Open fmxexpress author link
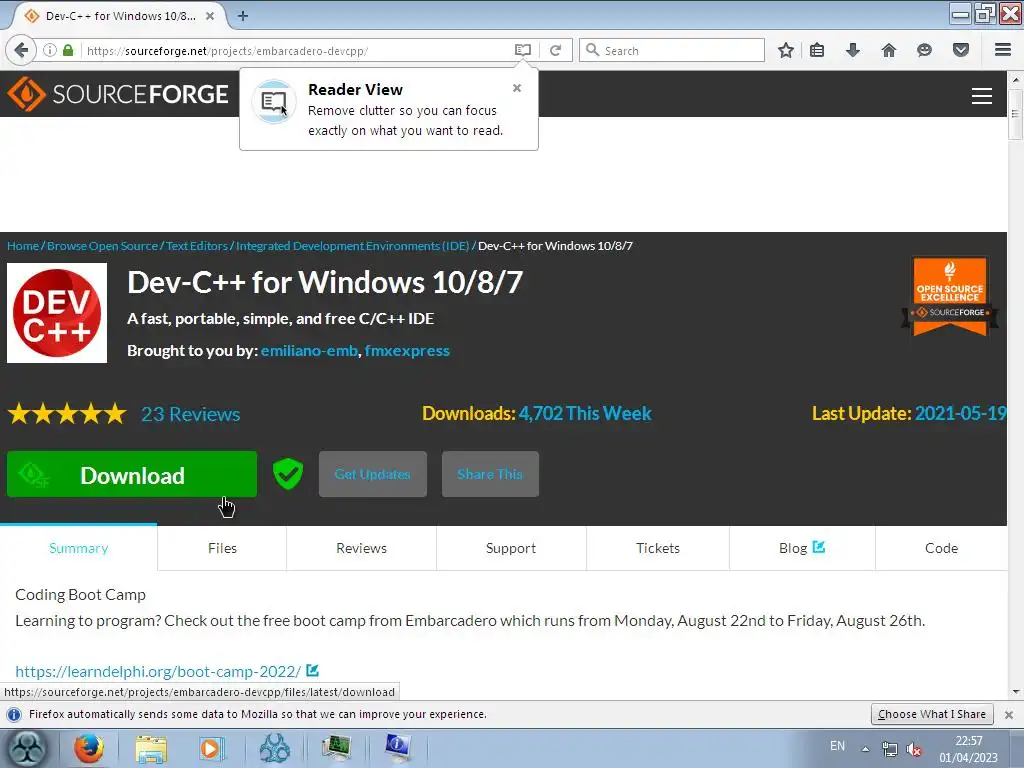This screenshot has width=1024, height=768. click(x=407, y=351)
